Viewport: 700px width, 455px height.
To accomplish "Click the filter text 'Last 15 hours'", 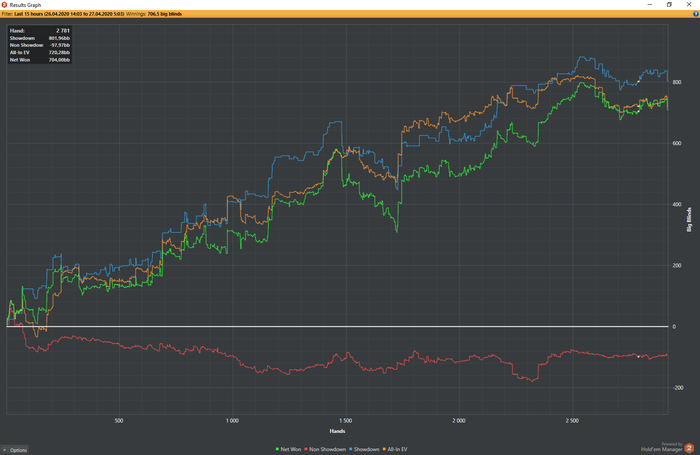I will tap(29, 14).
